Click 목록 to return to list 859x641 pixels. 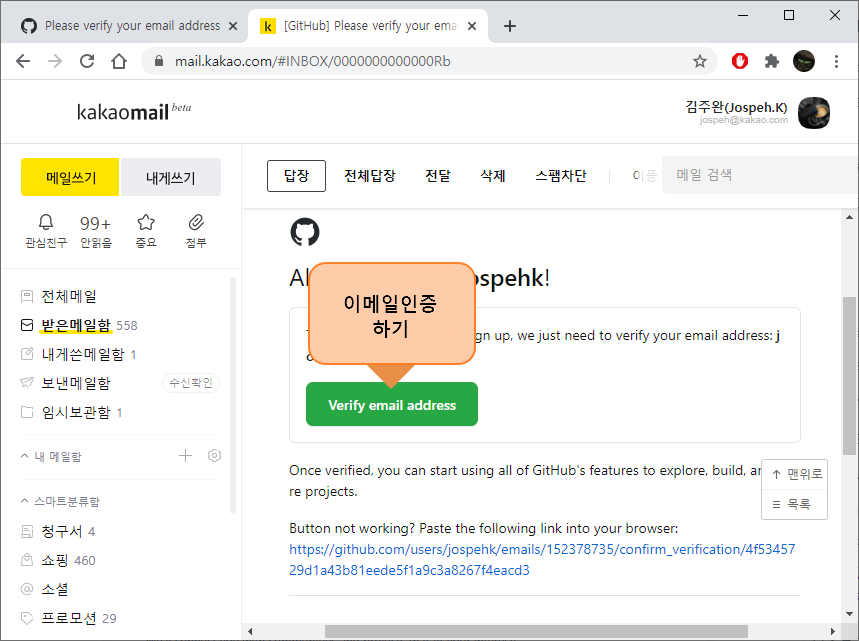pyautogui.click(x=794, y=504)
